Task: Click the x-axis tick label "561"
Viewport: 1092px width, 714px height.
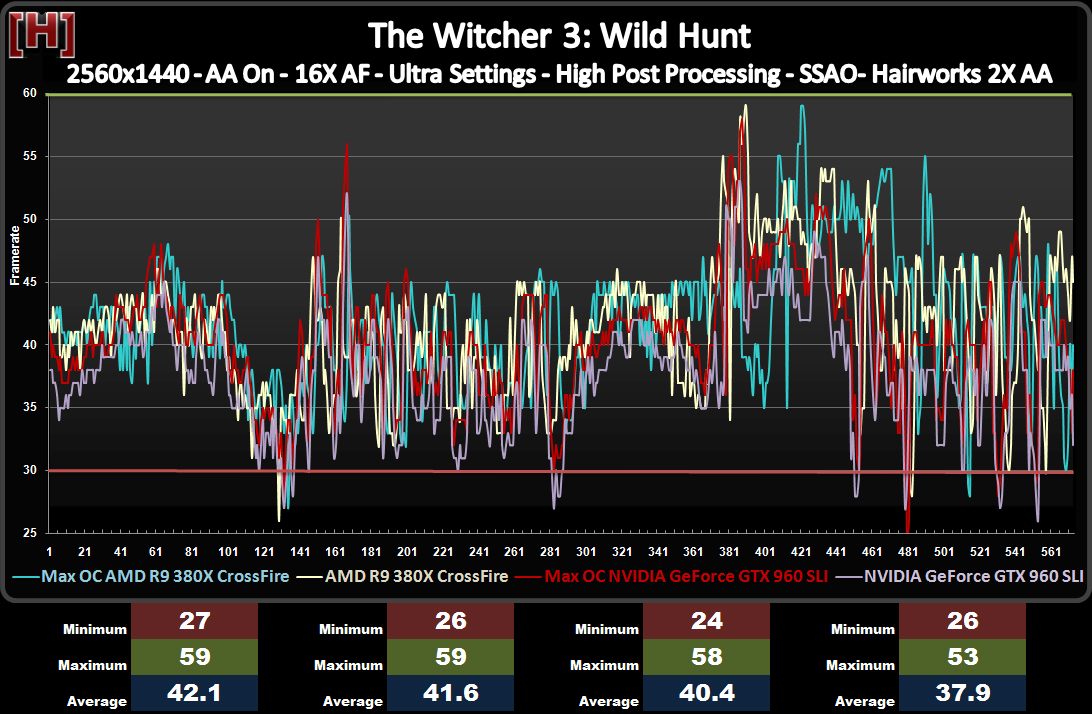Action: coord(1051,552)
